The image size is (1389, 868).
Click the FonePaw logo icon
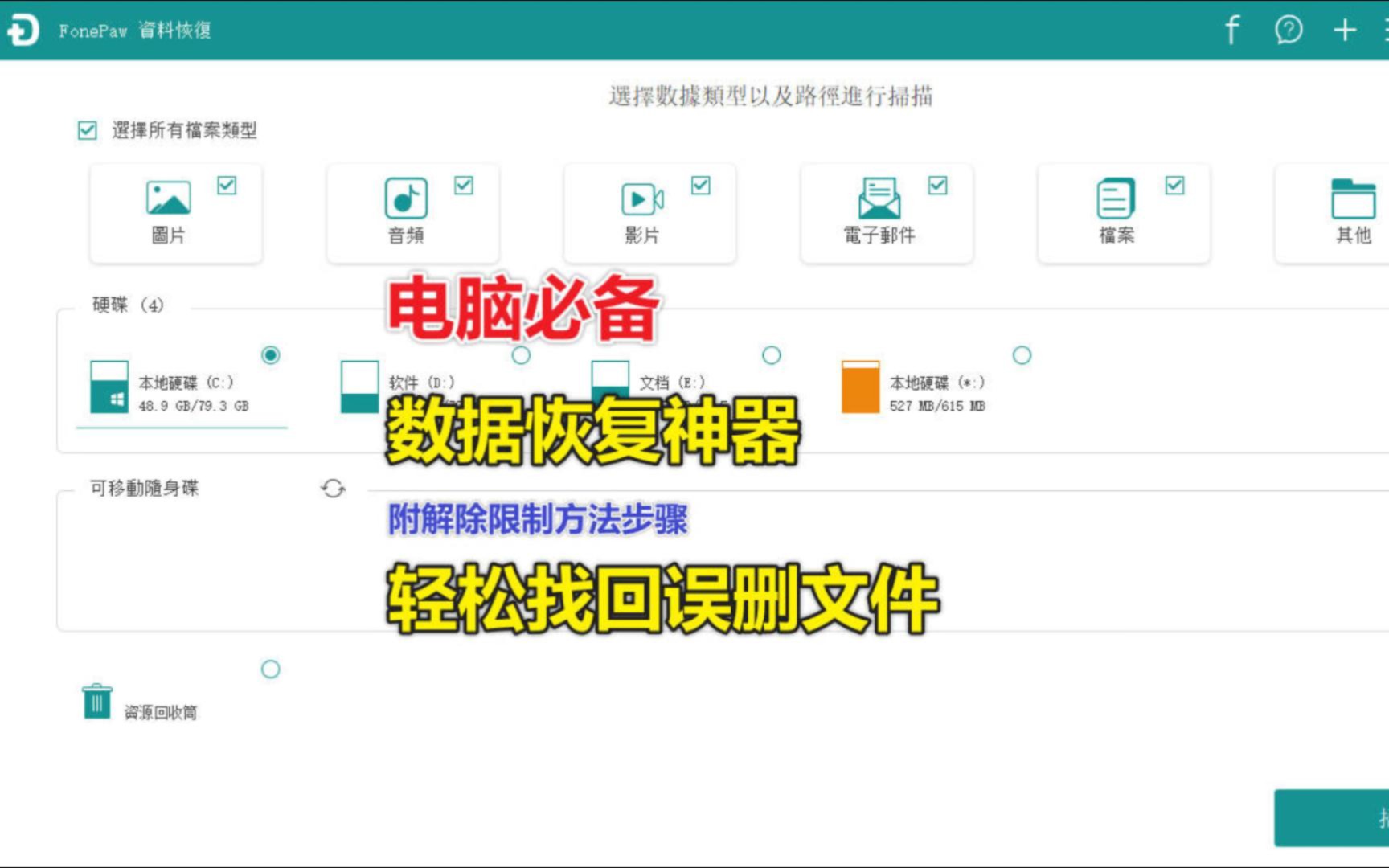23,31
